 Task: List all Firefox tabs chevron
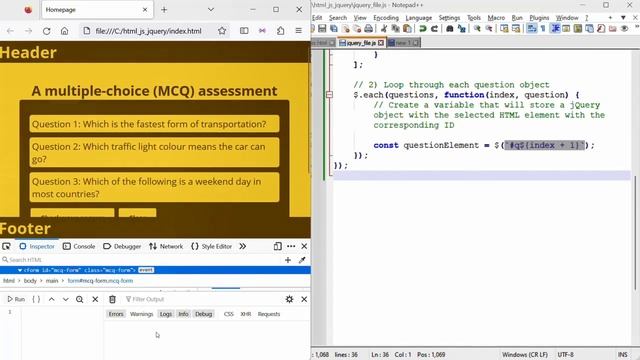click(211, 9)
